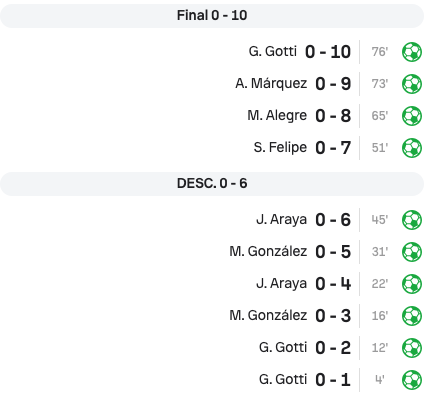Open J. Araya on the 0 - 6 goal
The image size is (430, 401).
coord(281,219)
